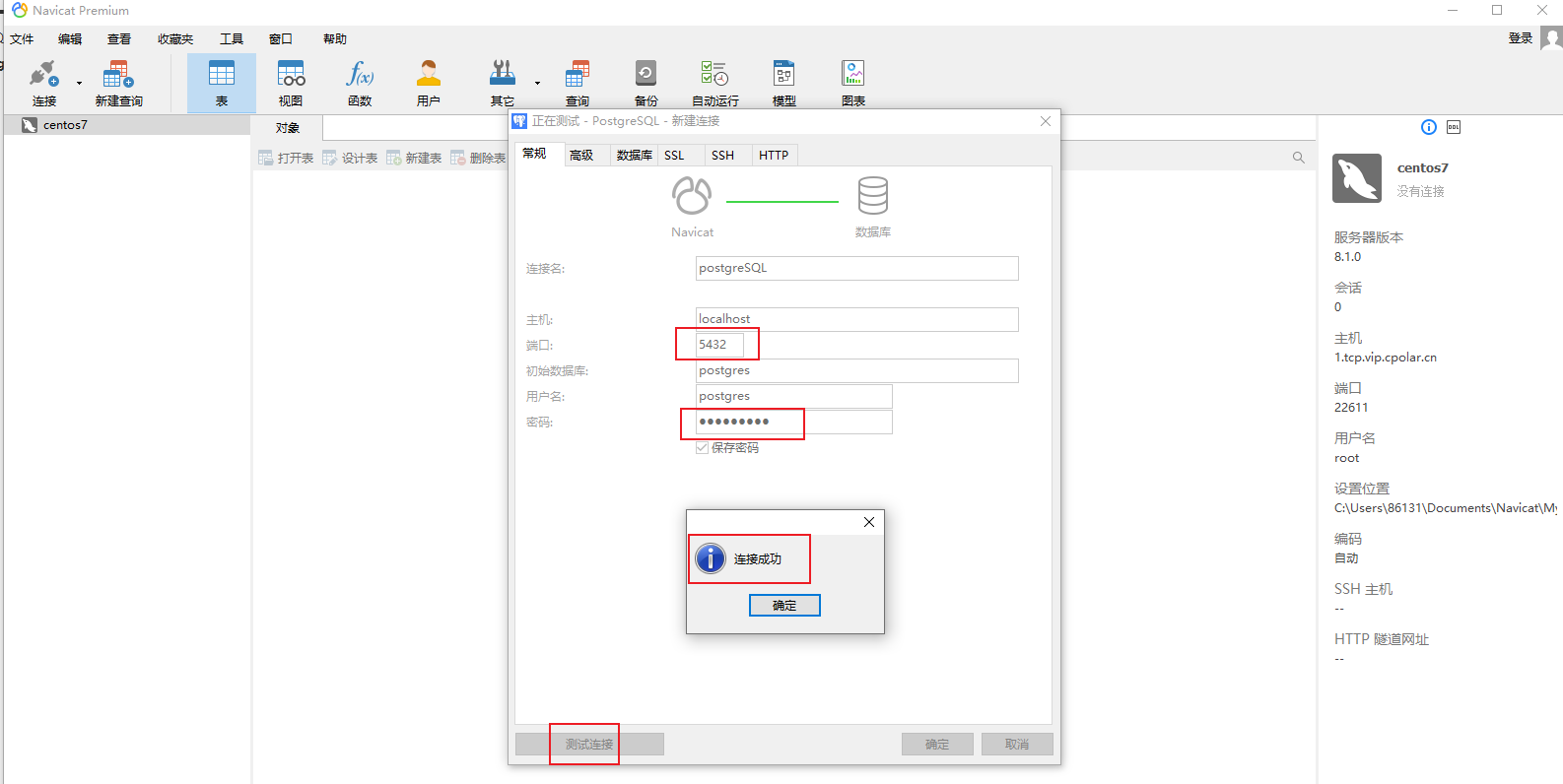The height and width of the screenshot is (784, 1563).
Task: Focus the 端口 port field
Action: point(719,345)
